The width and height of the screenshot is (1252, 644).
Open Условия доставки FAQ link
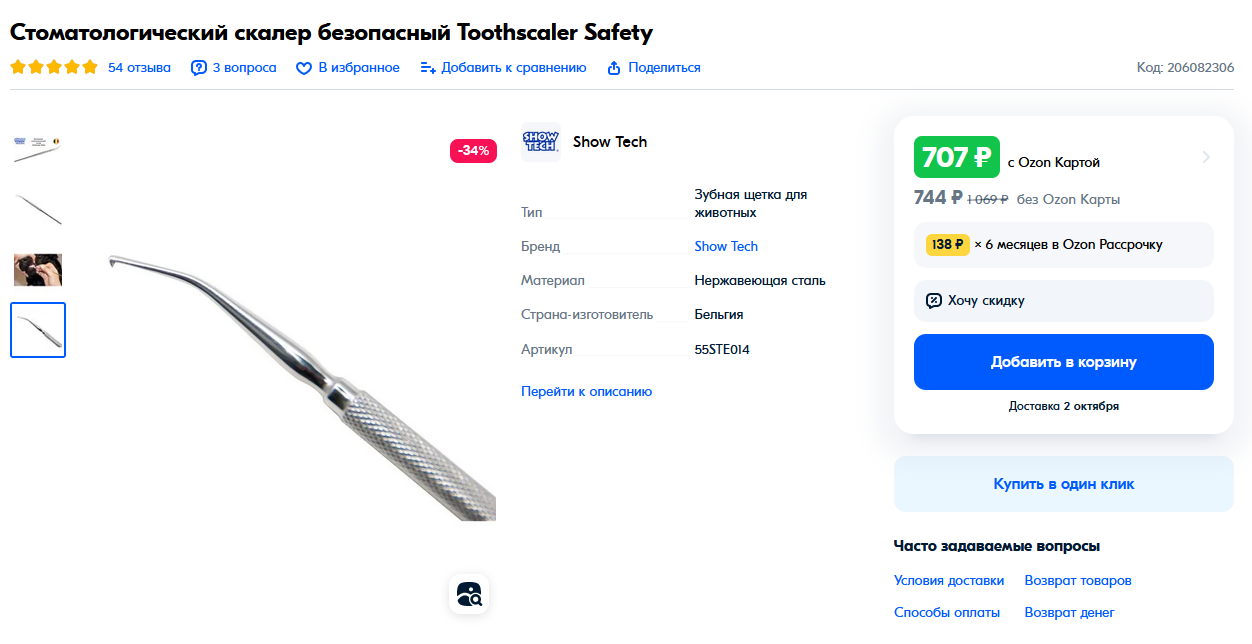coord(949,580)
